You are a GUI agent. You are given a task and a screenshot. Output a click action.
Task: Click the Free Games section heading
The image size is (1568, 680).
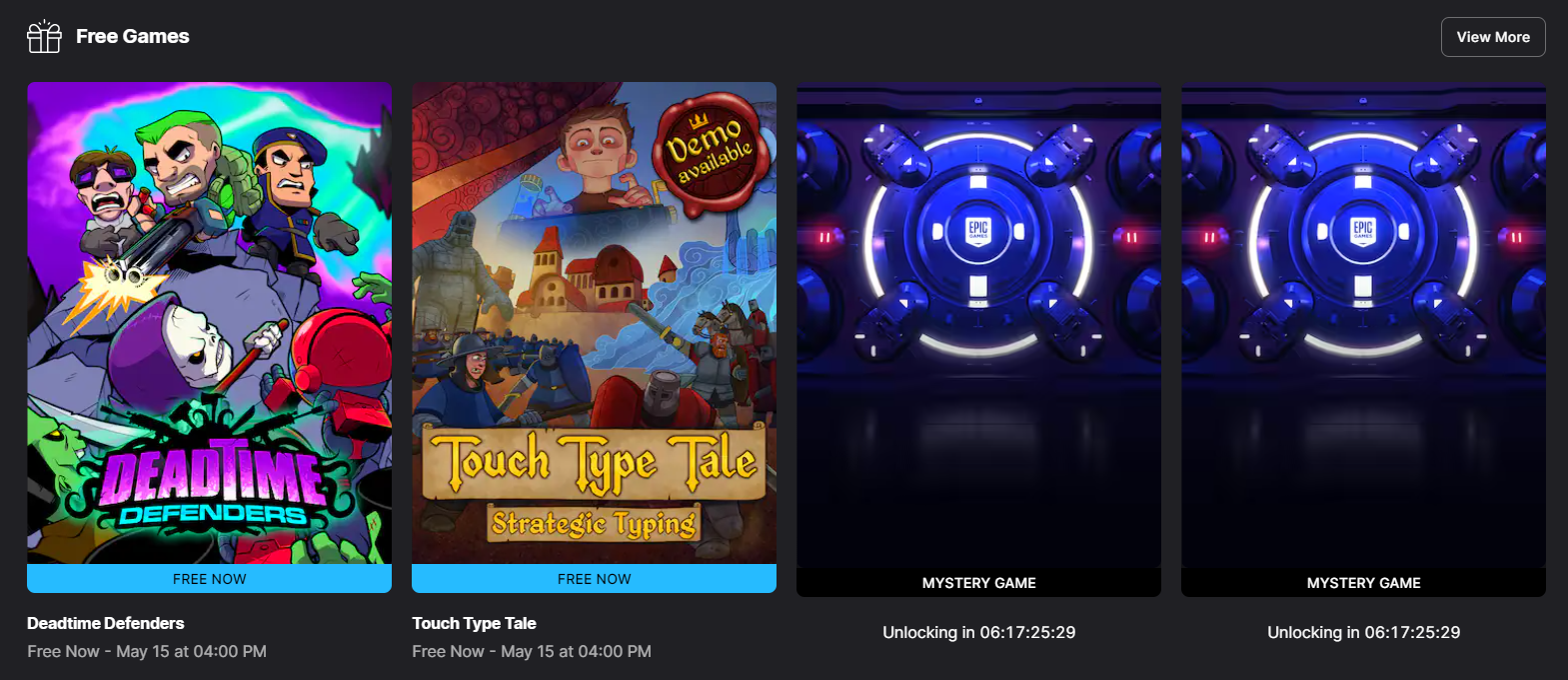[x=133, y=36]
